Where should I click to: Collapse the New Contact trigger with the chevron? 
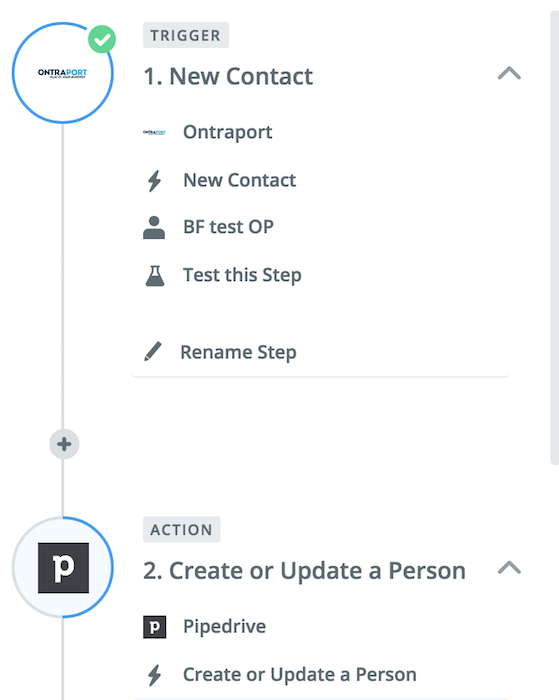509,73
